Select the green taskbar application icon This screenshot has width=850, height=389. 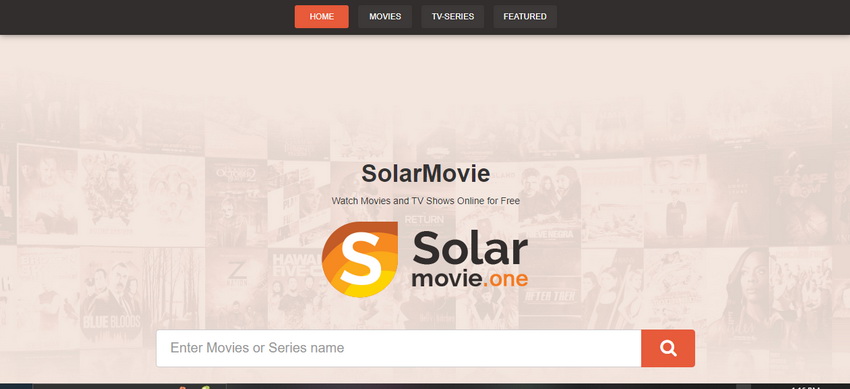point(206,387)
